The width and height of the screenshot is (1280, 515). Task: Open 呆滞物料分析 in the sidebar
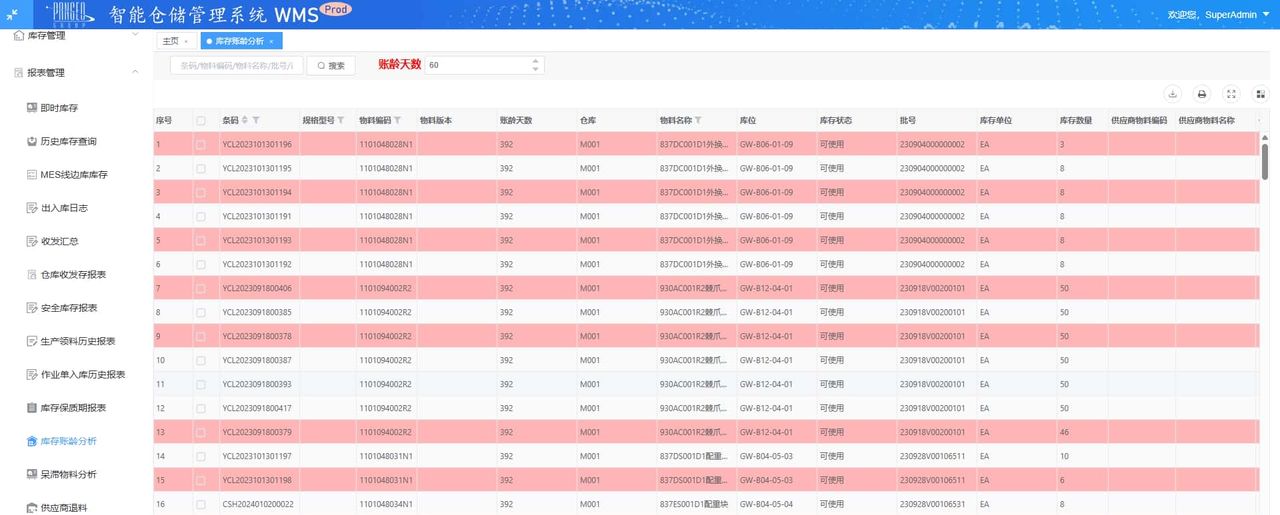(69, 474)
